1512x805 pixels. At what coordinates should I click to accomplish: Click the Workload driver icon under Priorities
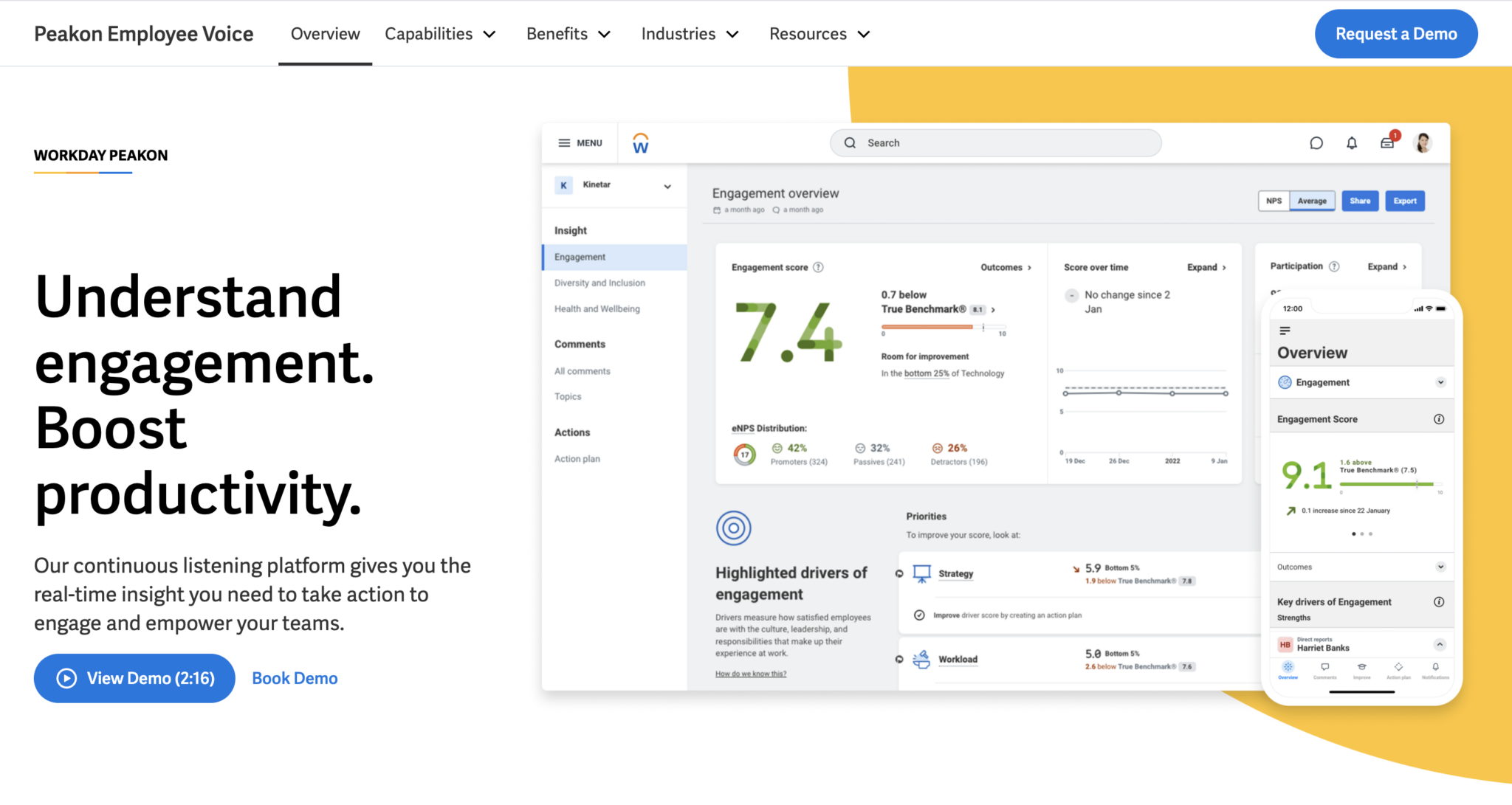click(x=921, y=658)
